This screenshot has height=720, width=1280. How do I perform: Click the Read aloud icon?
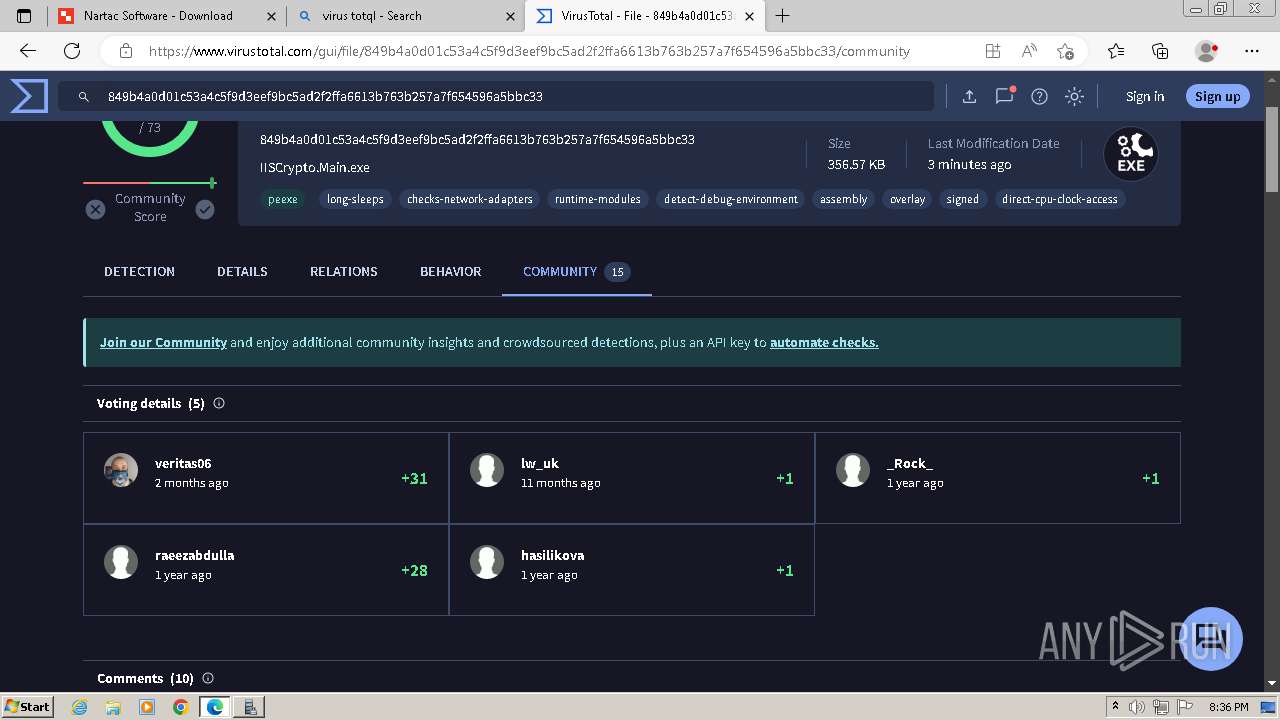tap(1029, 51)
